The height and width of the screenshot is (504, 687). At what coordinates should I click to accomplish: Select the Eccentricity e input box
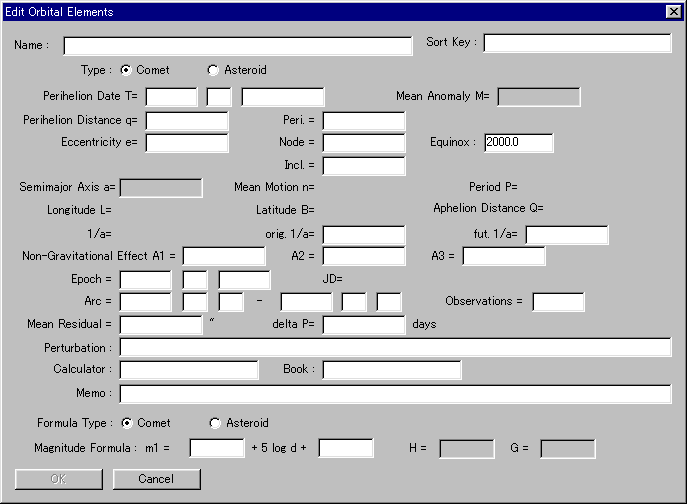coord(187,143)
